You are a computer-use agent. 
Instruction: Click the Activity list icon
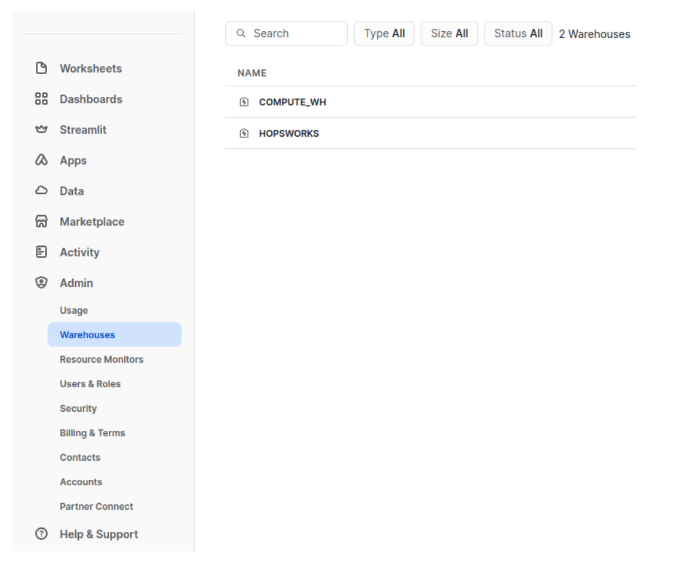click(41, 253)
